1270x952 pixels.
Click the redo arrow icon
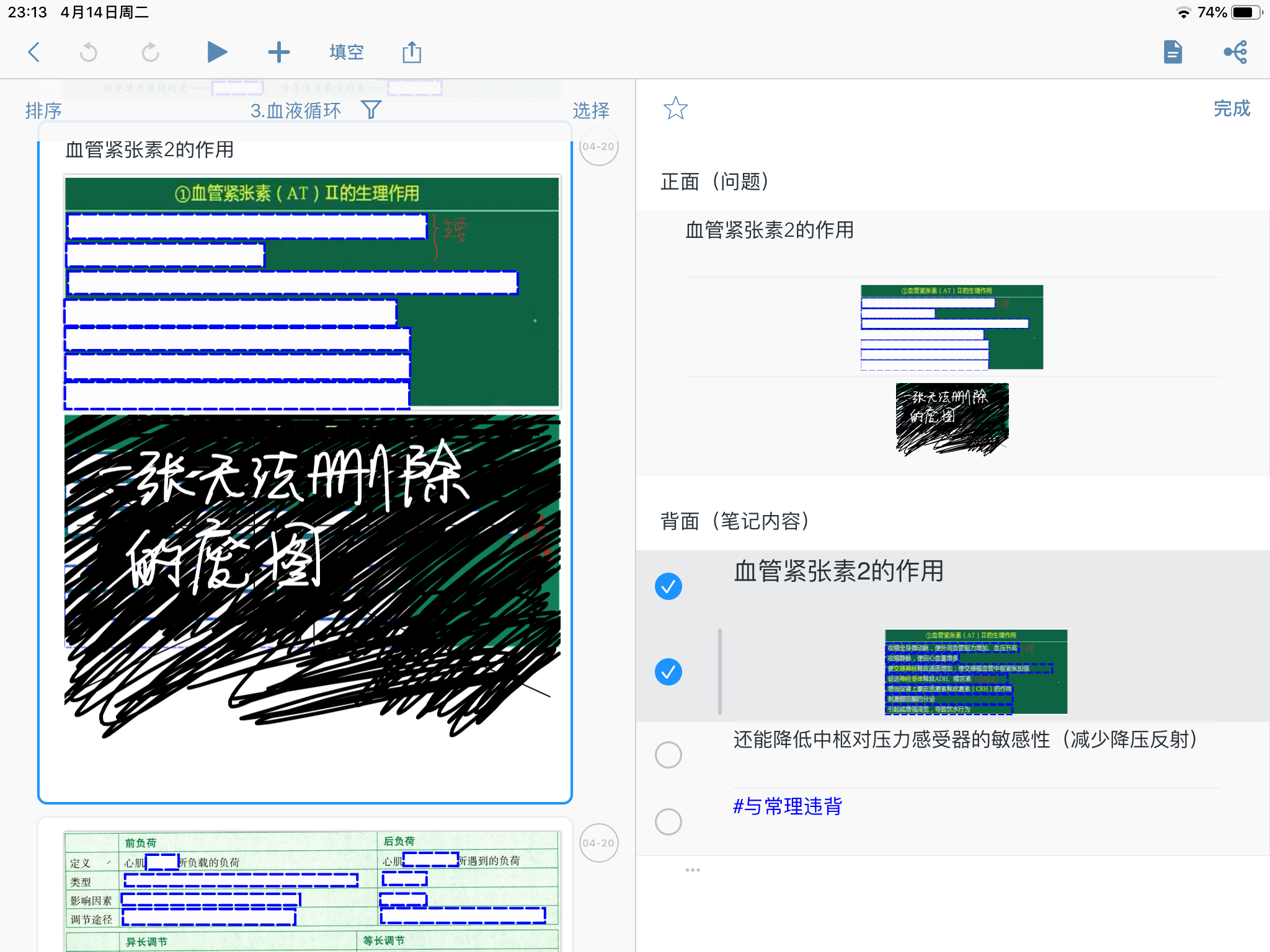(x=151, y=52)
